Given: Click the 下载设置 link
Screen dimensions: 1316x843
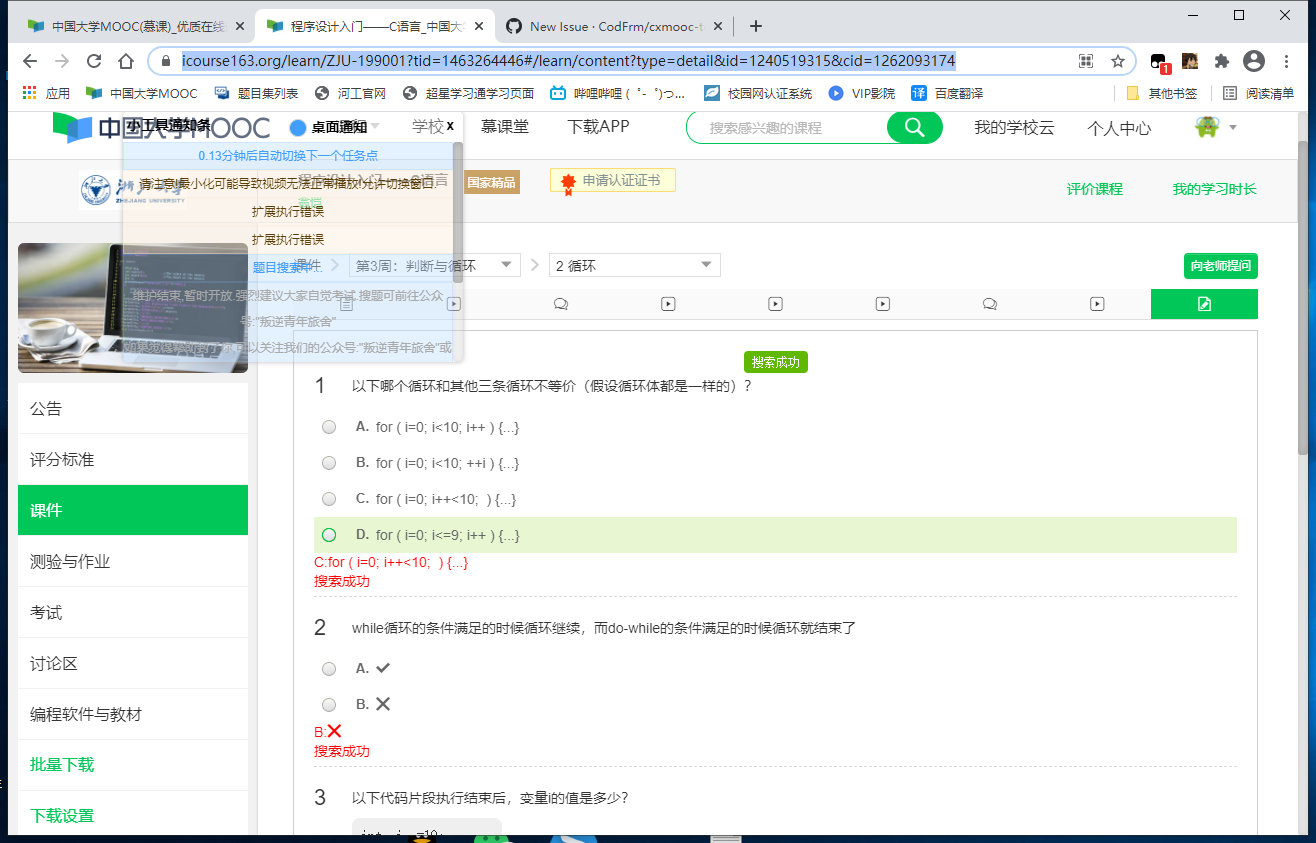Looking at the screenshot, I should tap(62, 815).
